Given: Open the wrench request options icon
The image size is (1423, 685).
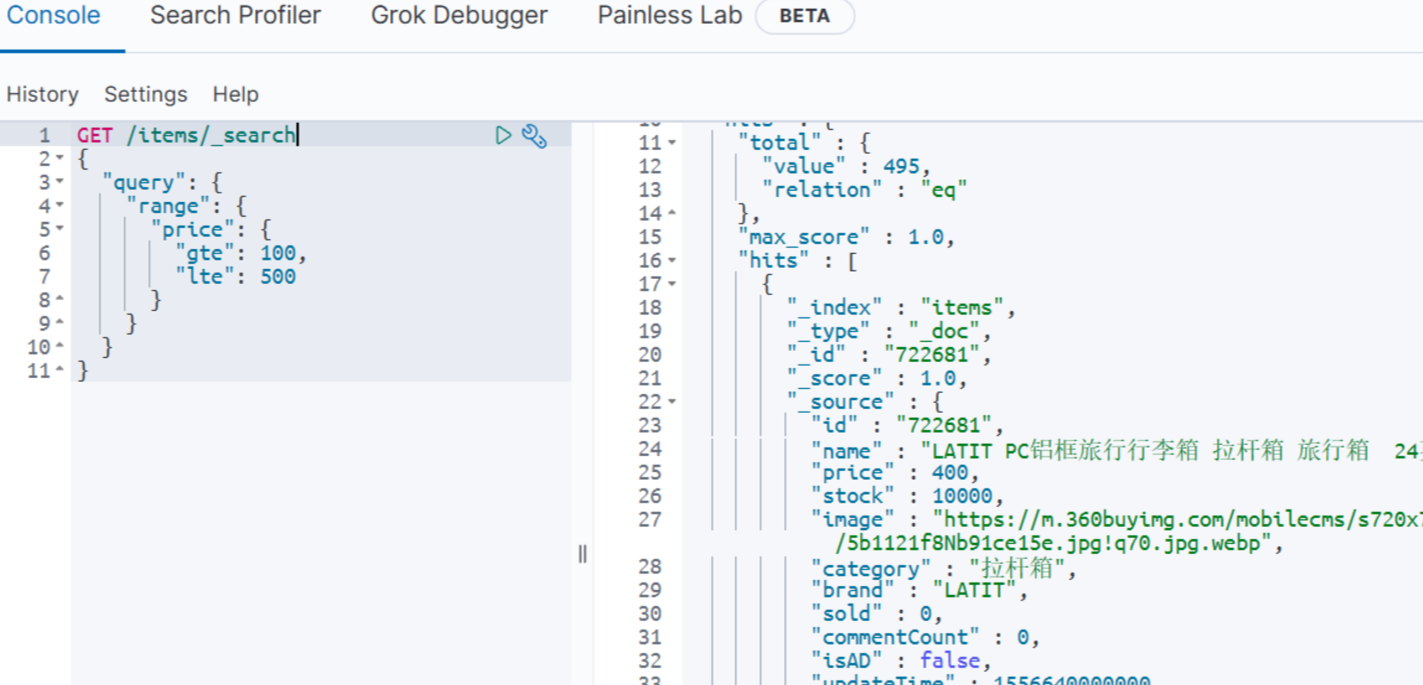Looking at the screenshot, I should click(535, 136).
